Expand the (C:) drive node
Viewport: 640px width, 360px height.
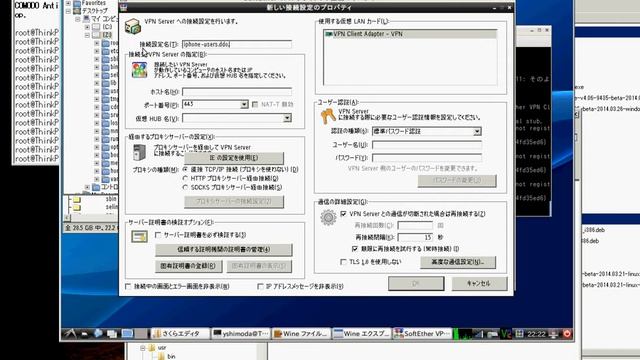pyautogui.click(x=87, y=27)
